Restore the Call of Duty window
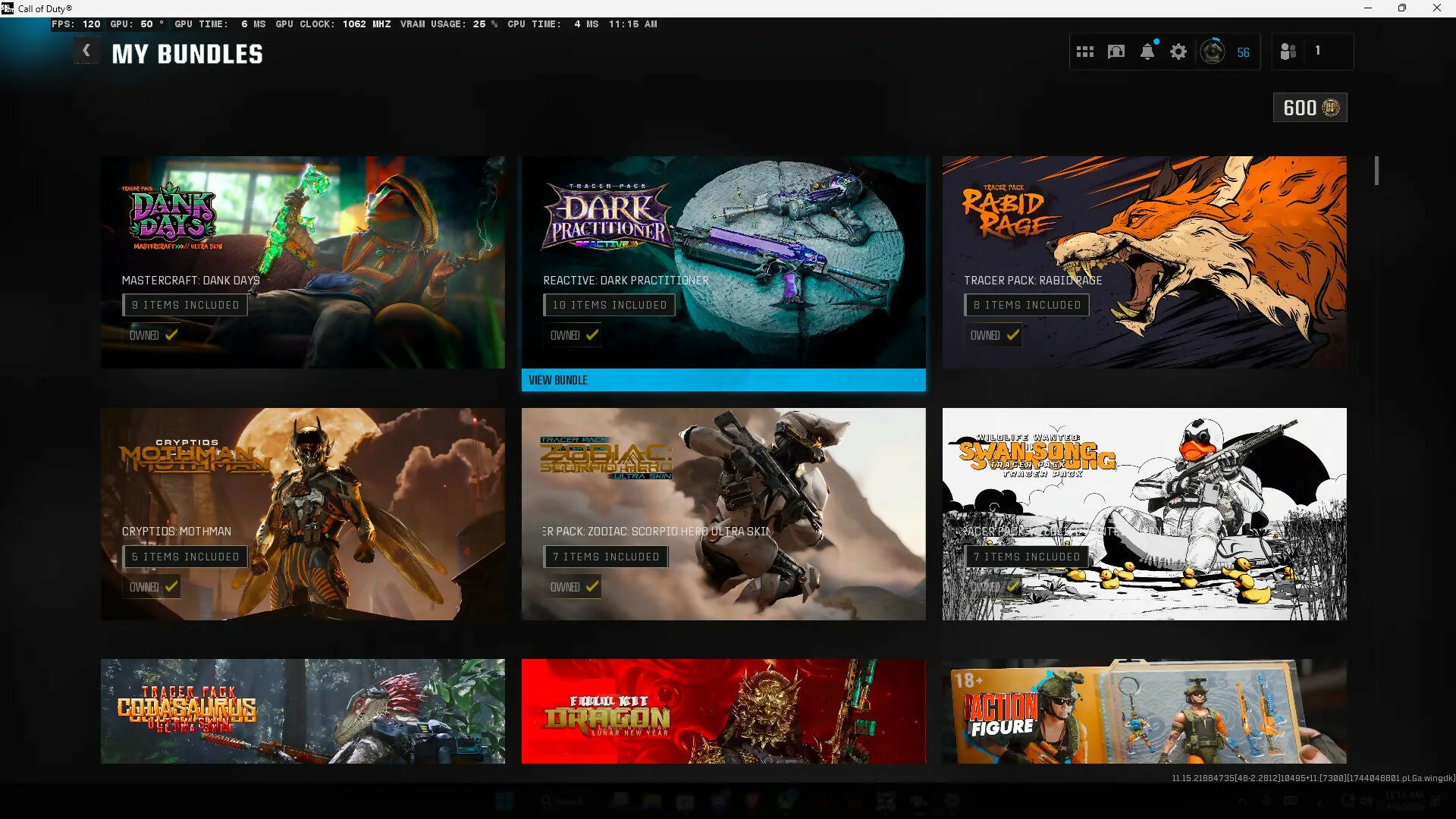 1402,8
